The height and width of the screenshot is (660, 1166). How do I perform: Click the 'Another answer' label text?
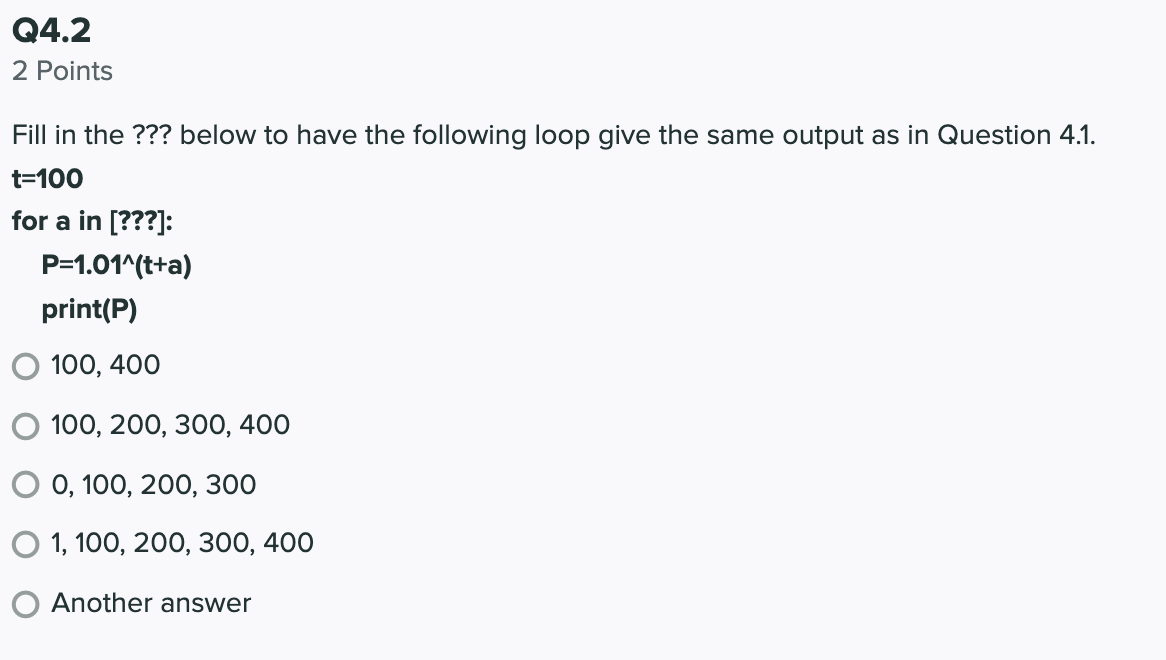(x=151, y=603)
